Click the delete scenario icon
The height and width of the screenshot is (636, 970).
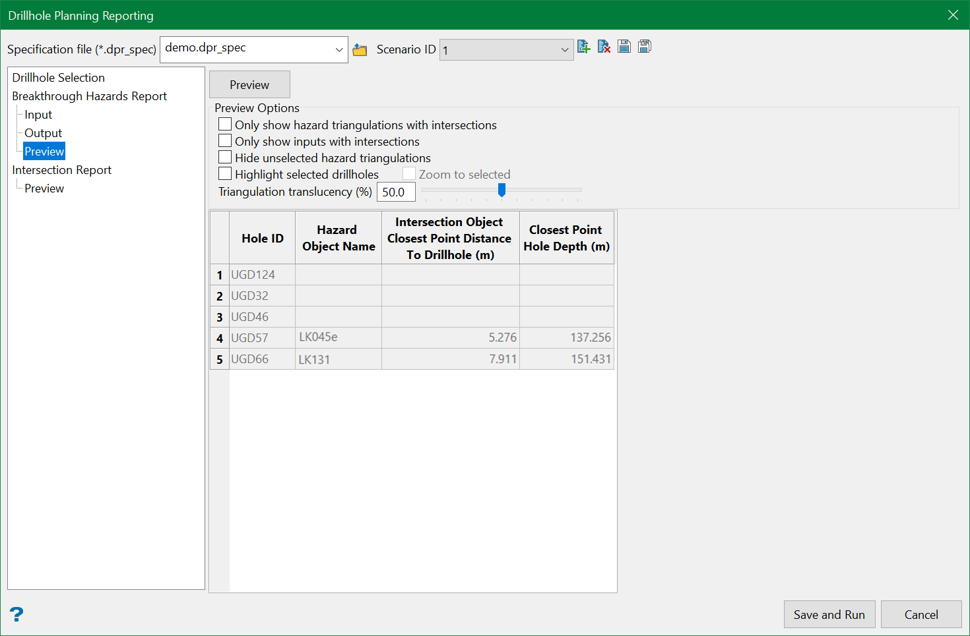tap(604, 47)
